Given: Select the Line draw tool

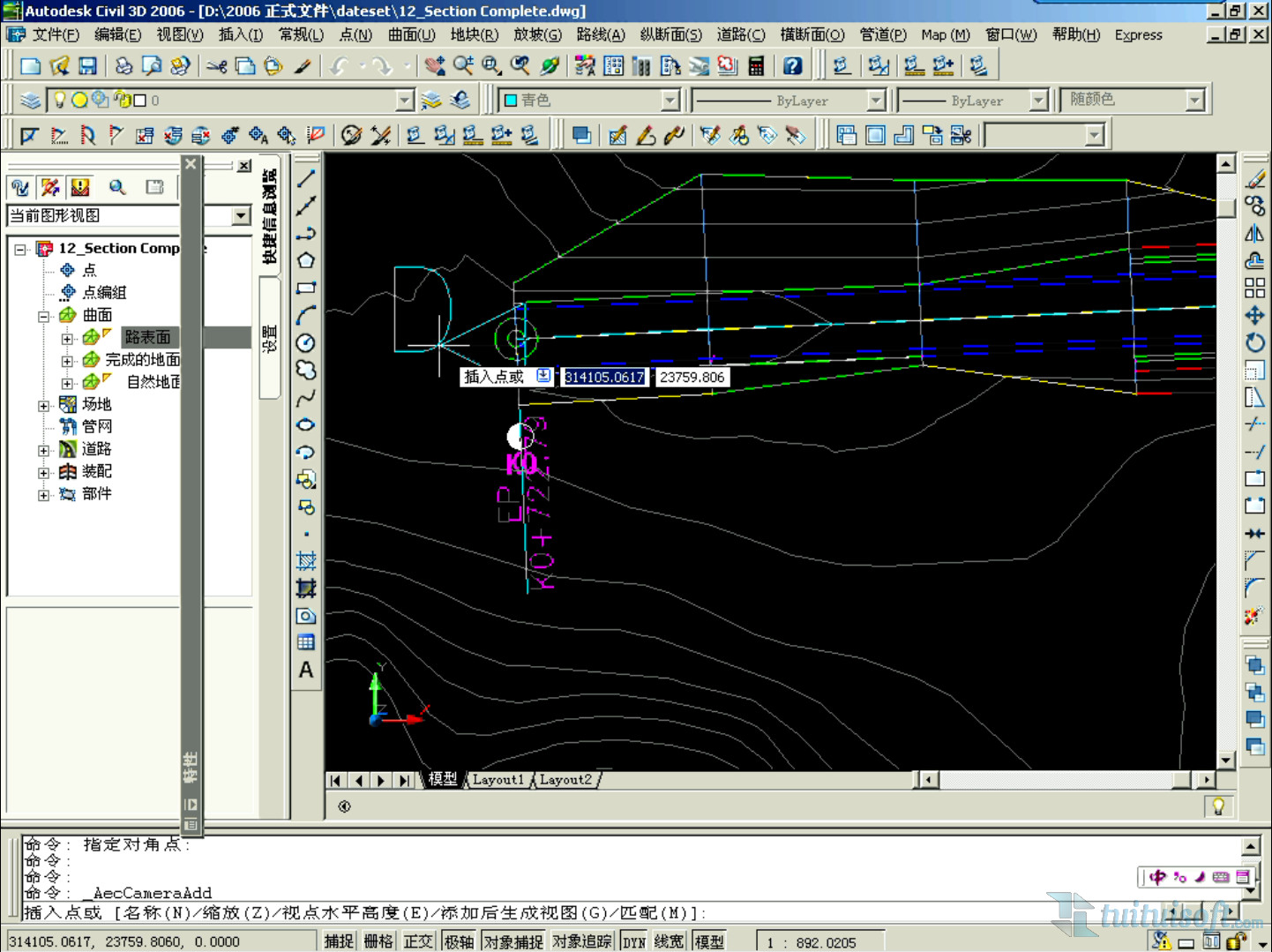Looking at the screenshot, I should point(306,179).
